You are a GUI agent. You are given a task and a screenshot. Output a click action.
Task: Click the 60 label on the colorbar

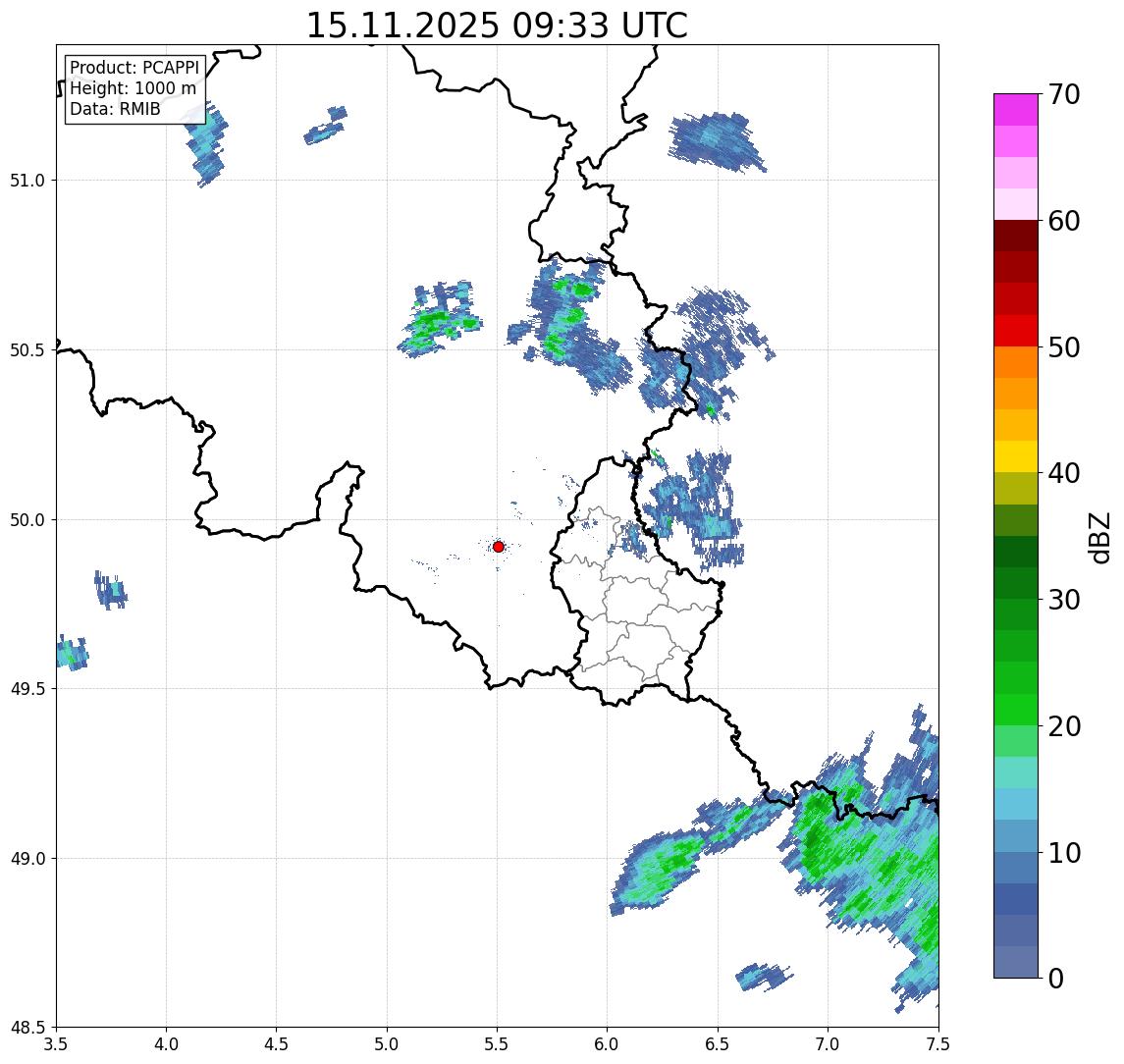click(1064, 221)
